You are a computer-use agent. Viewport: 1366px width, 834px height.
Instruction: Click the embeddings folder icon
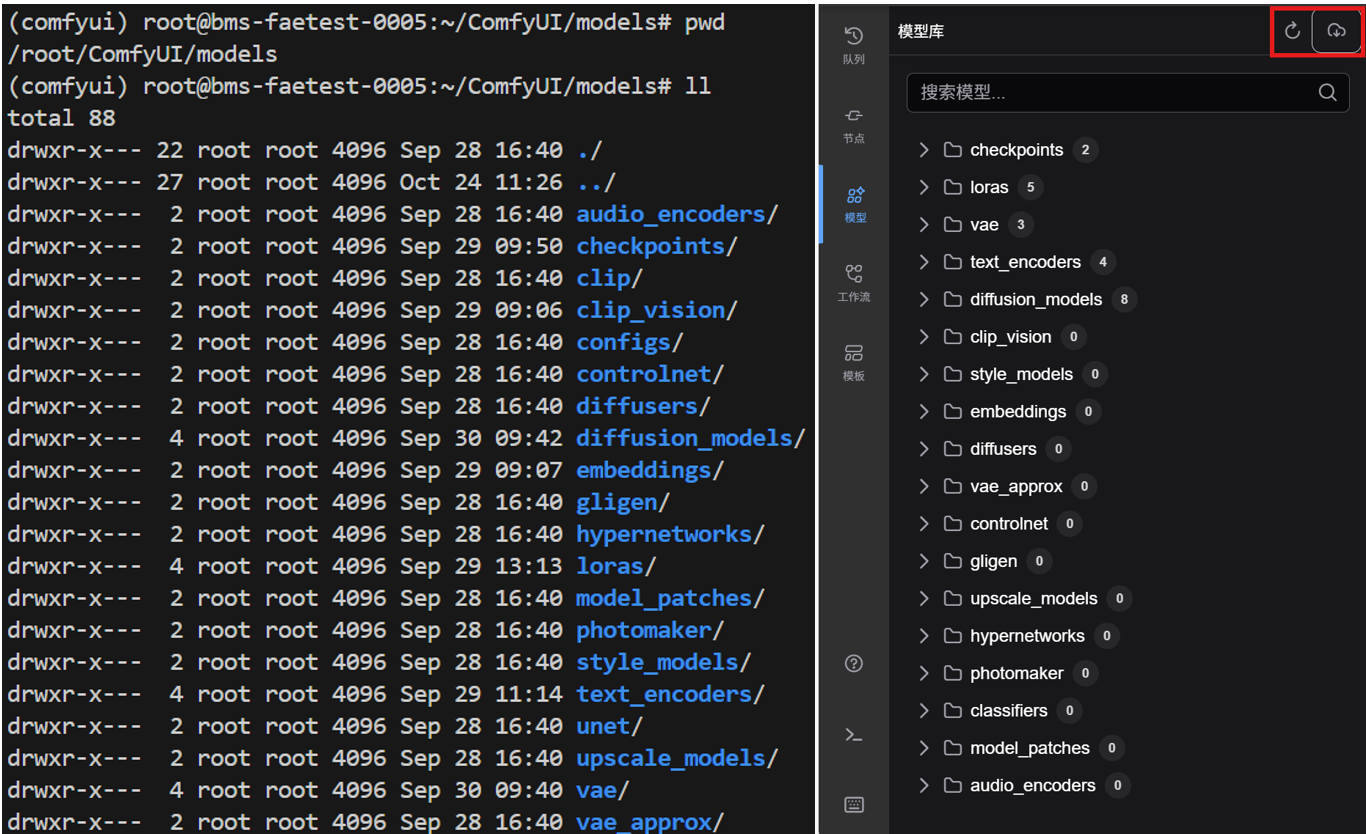(x=952, y=411)
